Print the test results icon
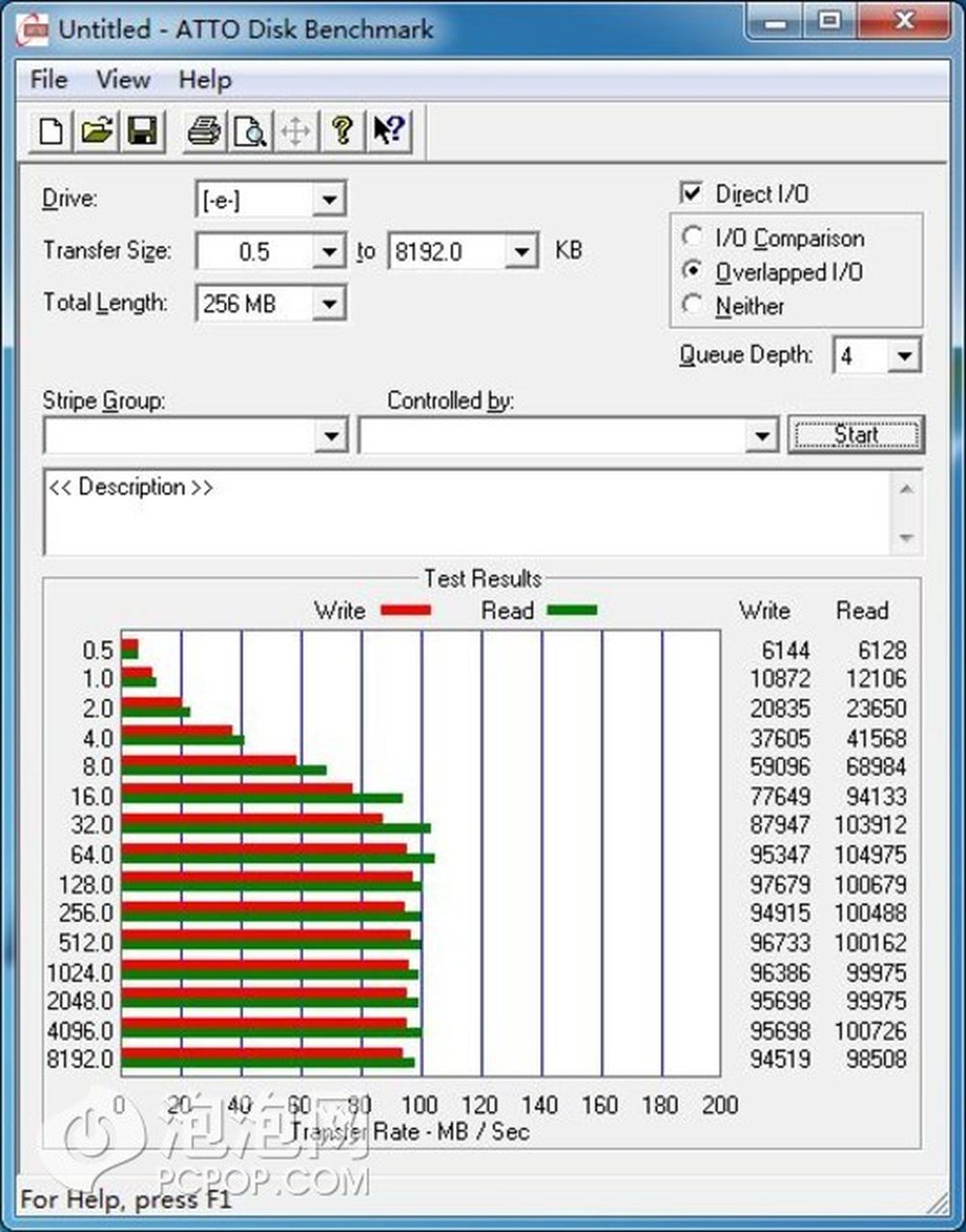This screenshot has height=1232, width=966. (x=204, y=130)
